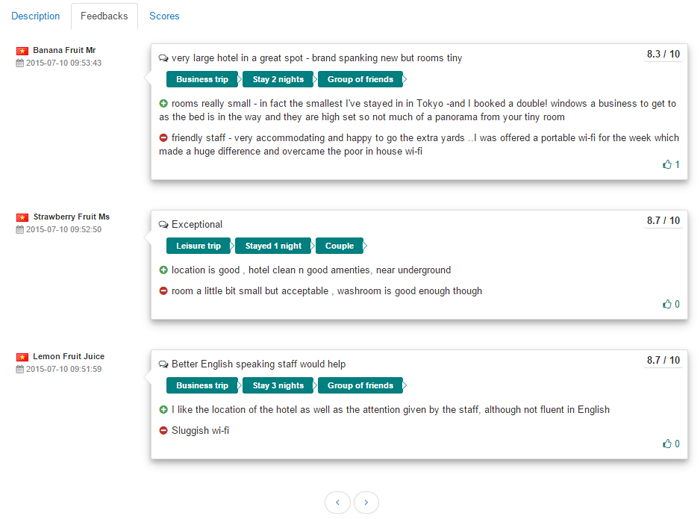Click timestamp 2015-07-10 09:51:59
The width and height of the screenshot is (700, 519).
64,369
